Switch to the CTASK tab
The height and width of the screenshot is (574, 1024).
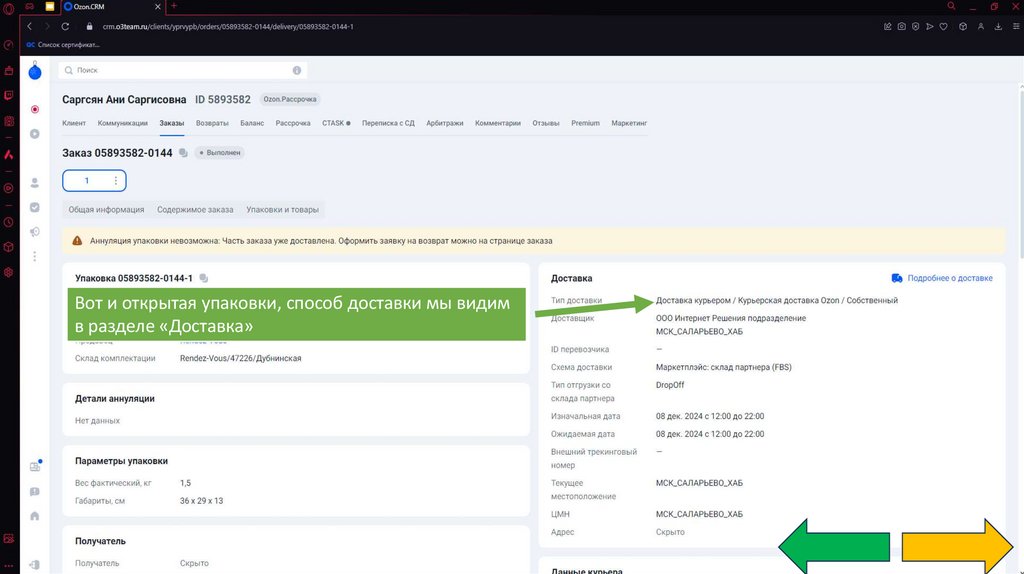(336, 123)
